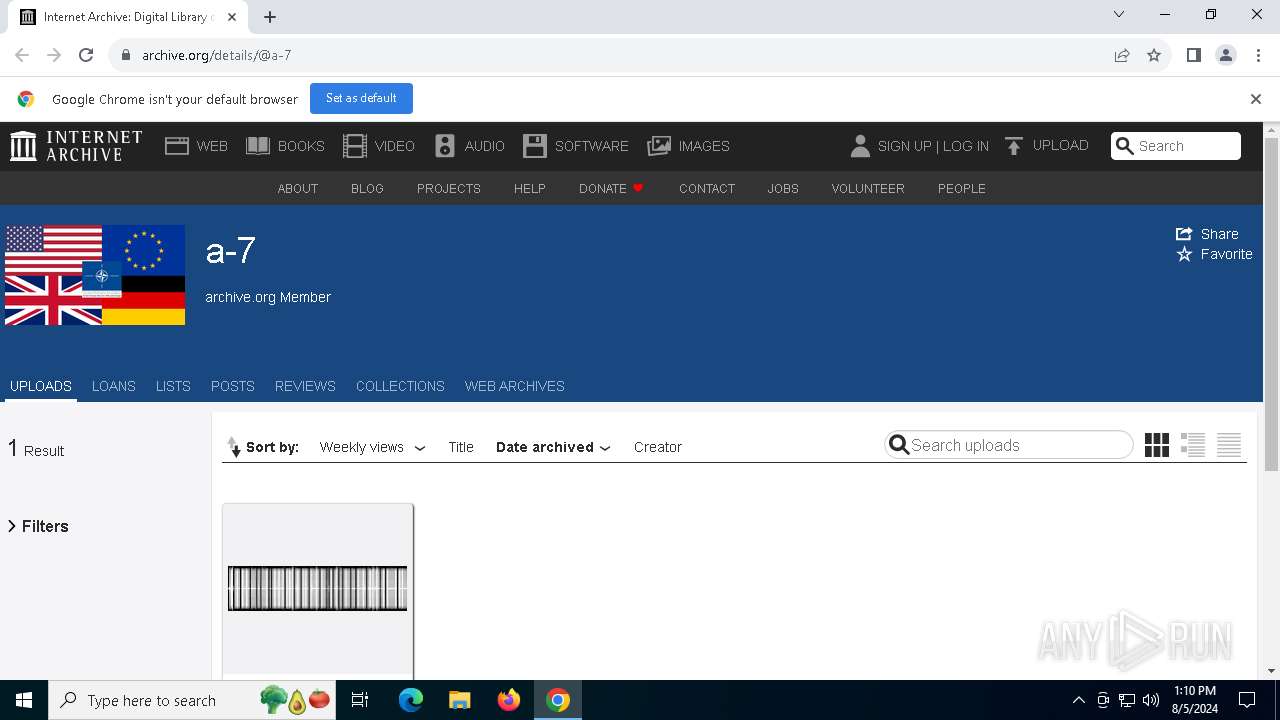Screen dimensions: 1280x720
Task: Open Chrome profile menu
Action: (1226, 55)
